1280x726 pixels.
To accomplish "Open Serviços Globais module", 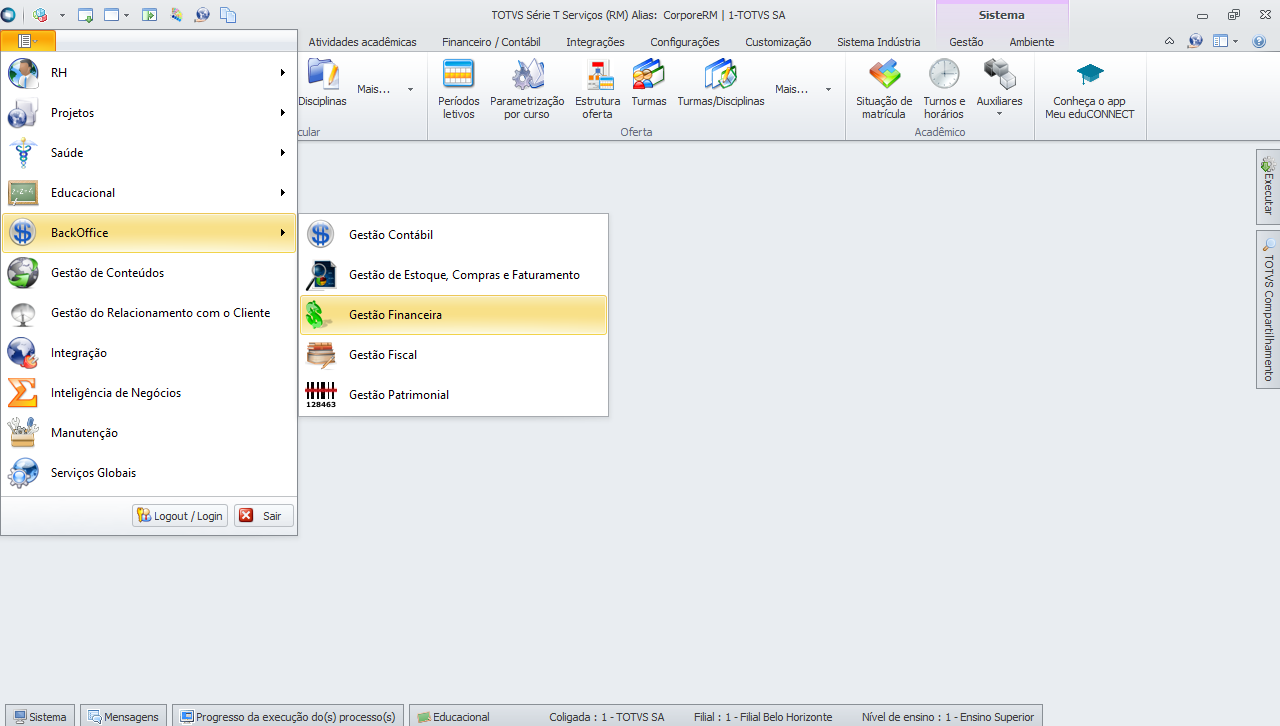I will [148, 473].
